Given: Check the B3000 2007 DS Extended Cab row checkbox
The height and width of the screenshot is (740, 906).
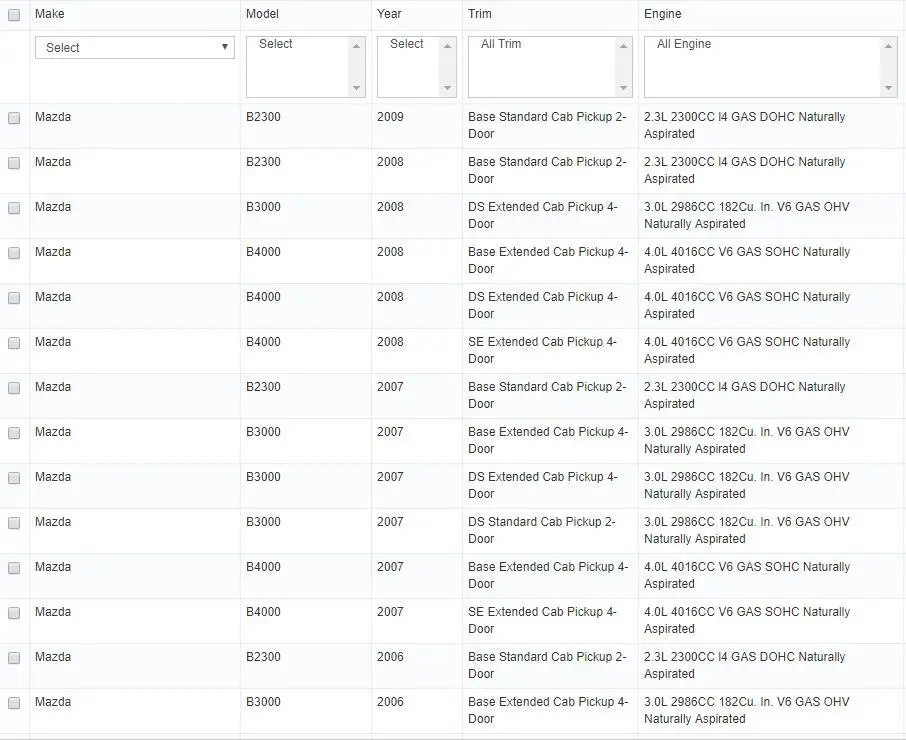Looking at the screenshot, I should pyautogui.click(x=14, y=478).
